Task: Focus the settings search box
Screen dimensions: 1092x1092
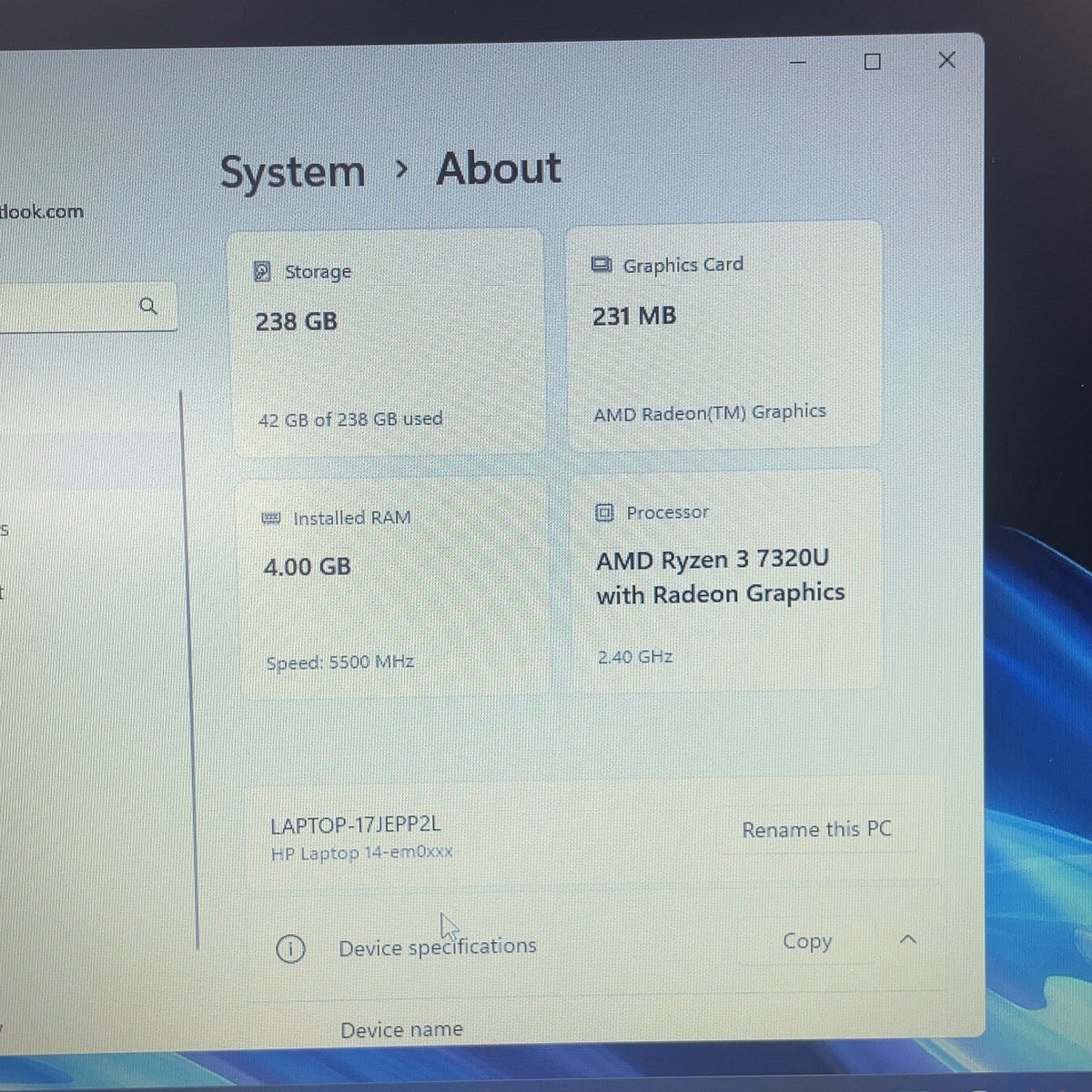Action: tap(86, 307)
